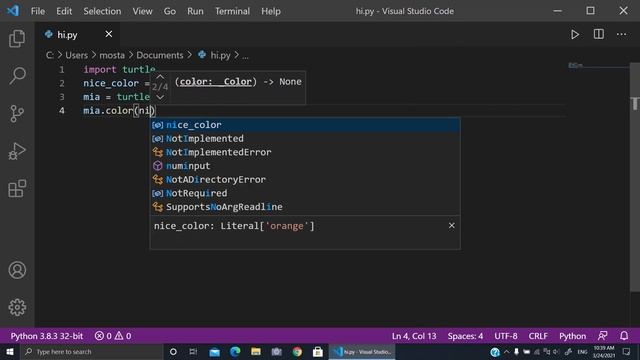
Task: Open Microsoft Edge in taskbar
Action: point(235,352)
